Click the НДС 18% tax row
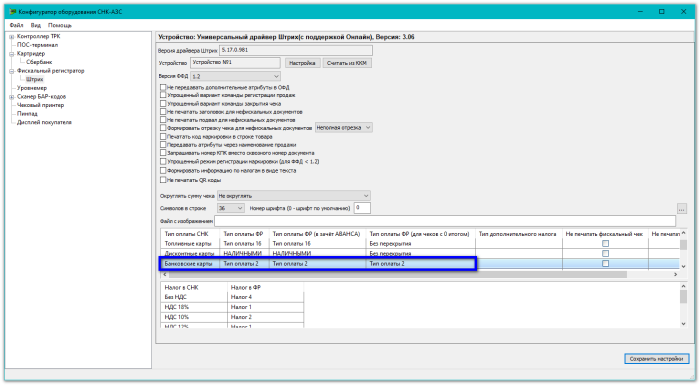The height and width of the screenshot is (385, 700). [x=232, y=307]
